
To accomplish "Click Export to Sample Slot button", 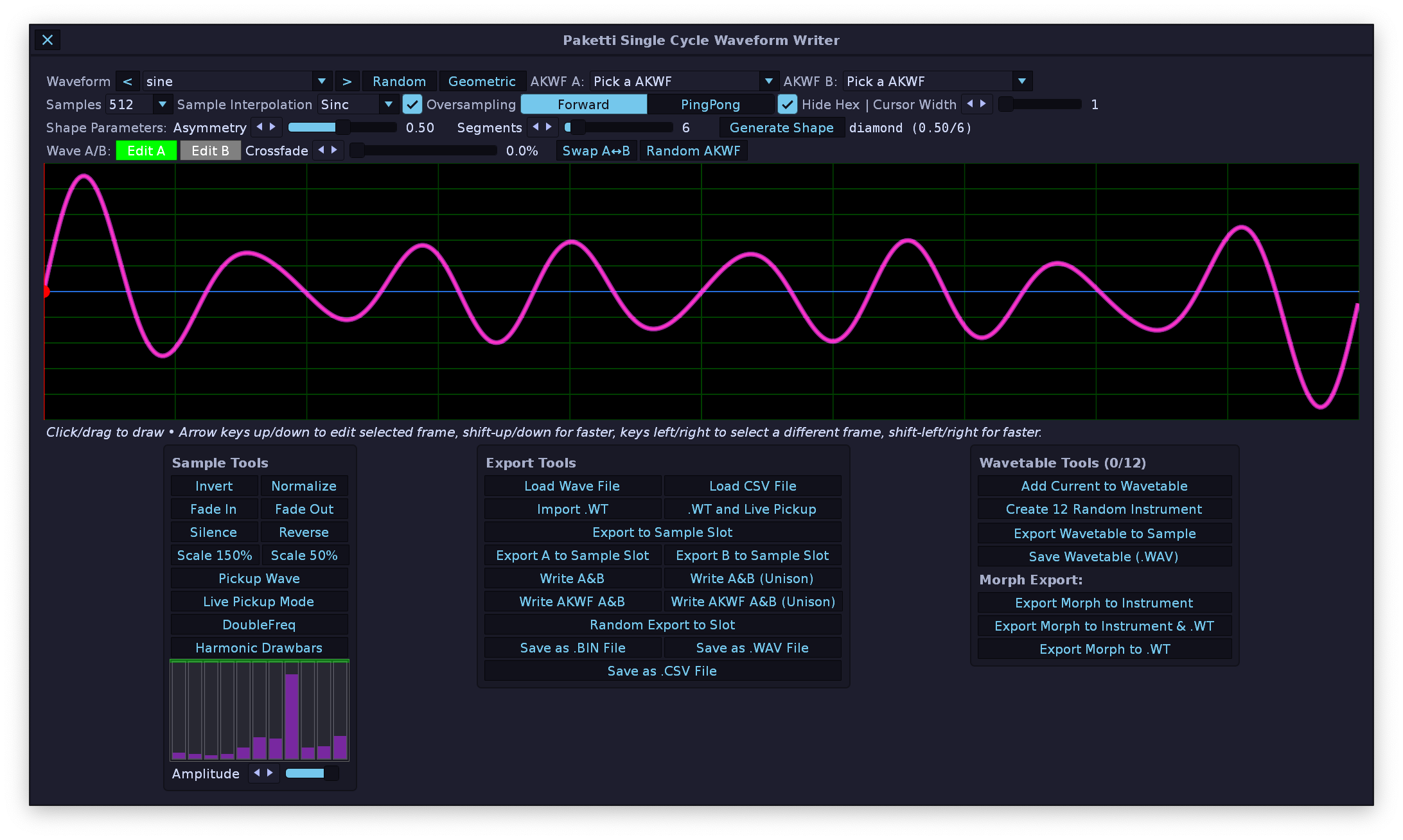I will click(x=662, y=532).
